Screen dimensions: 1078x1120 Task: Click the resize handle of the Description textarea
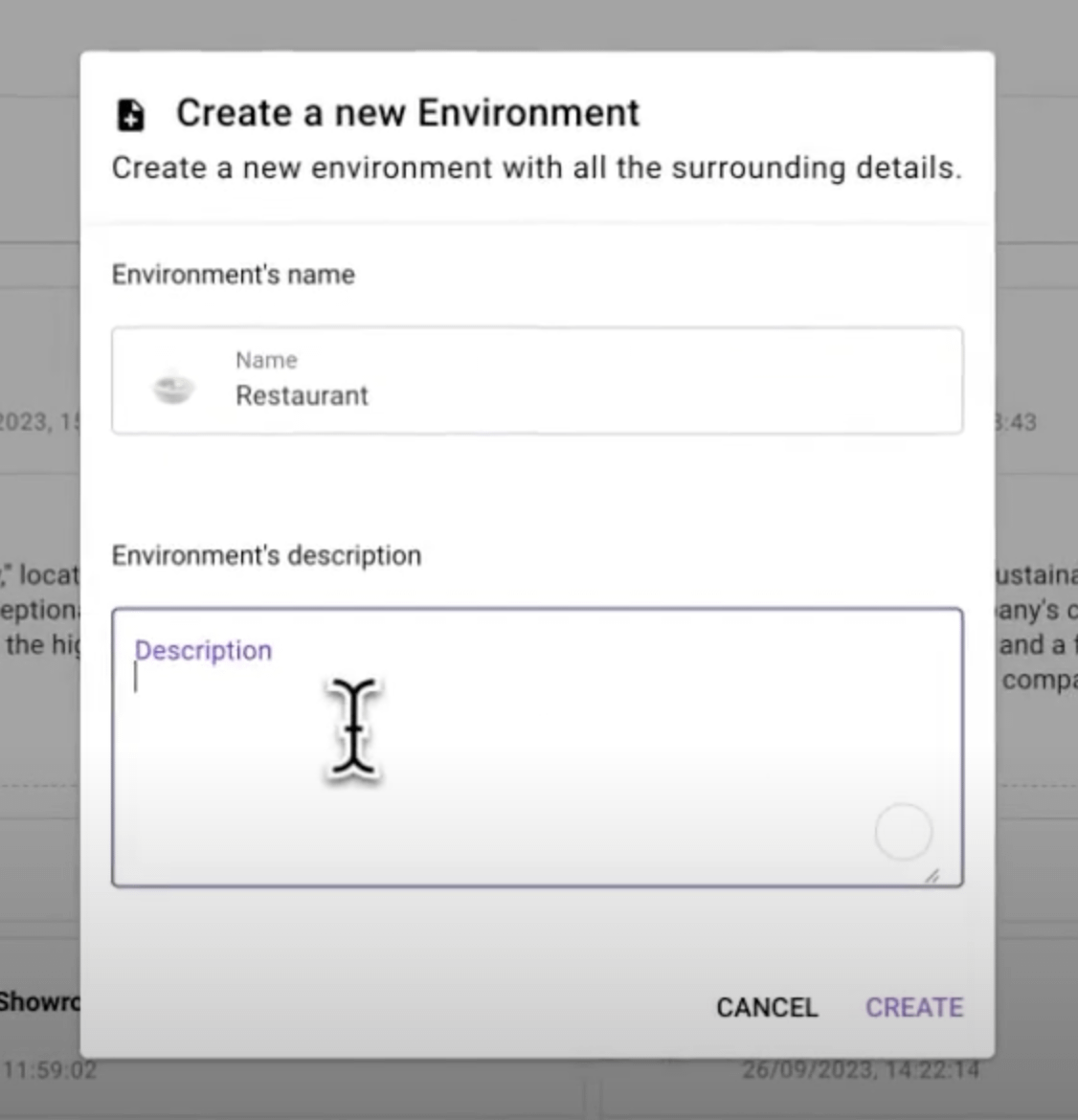932,875
